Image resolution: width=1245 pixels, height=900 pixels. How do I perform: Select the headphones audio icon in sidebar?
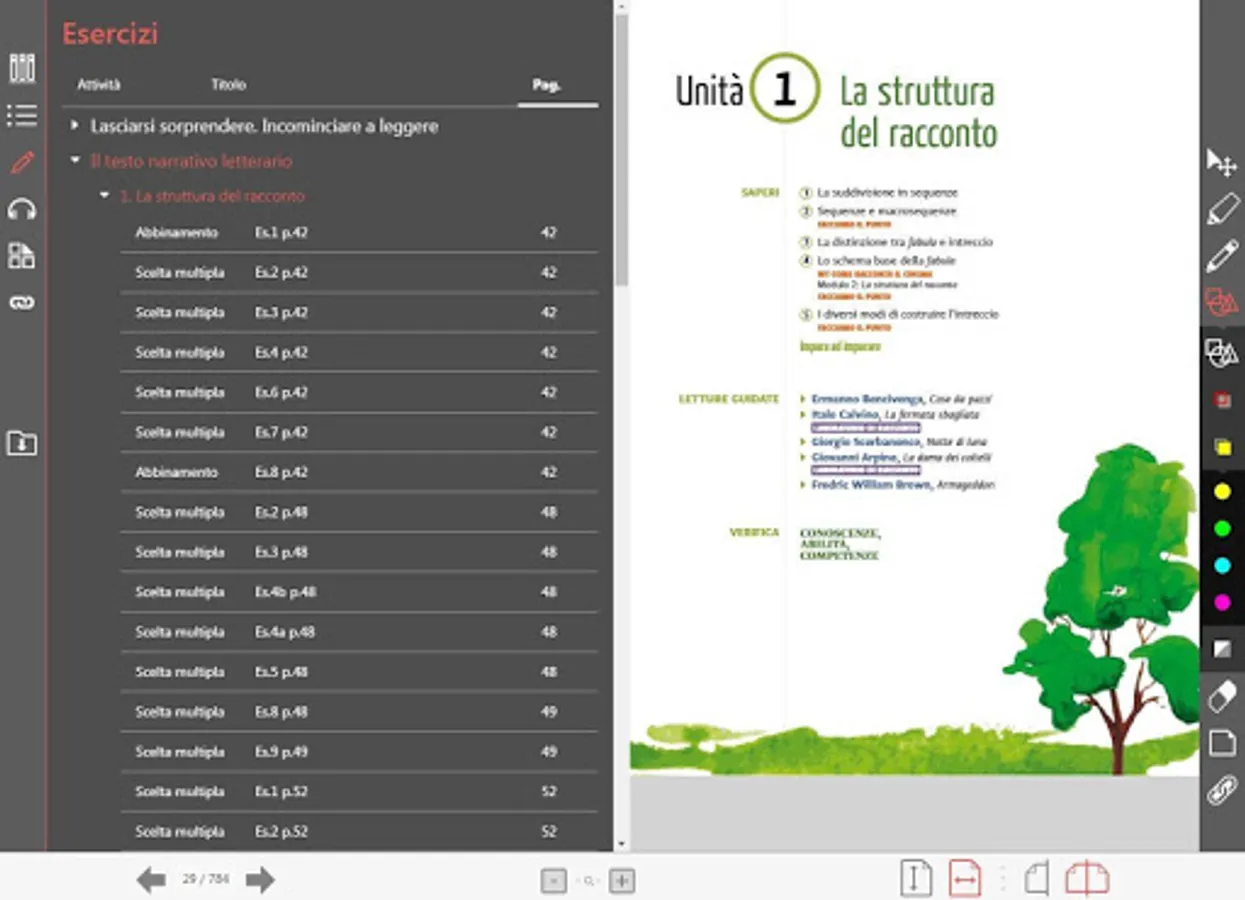22,209
